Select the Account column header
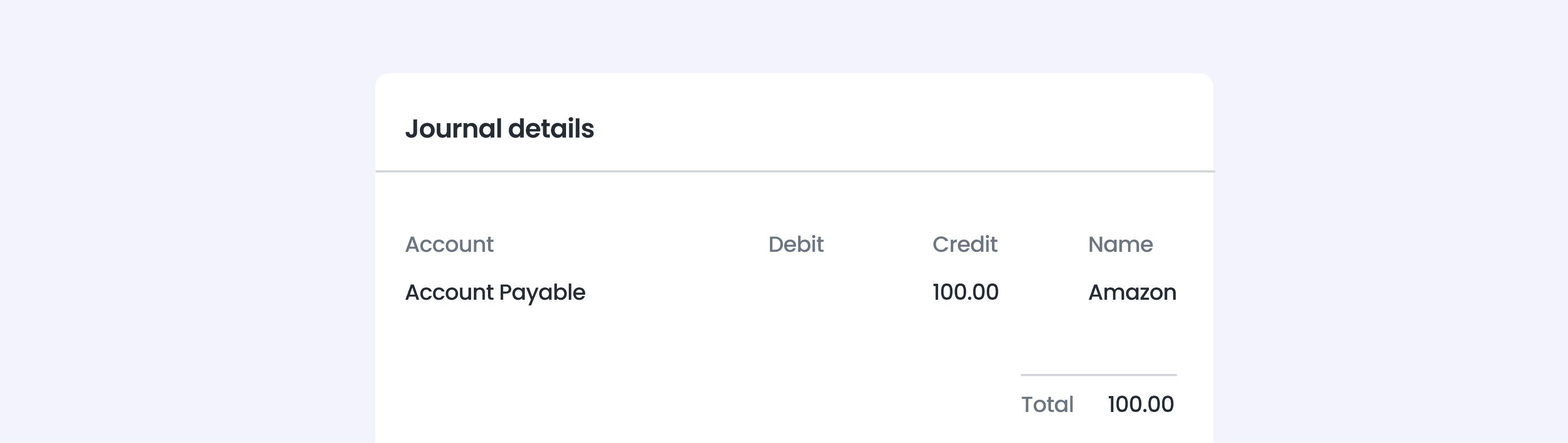This screenshot has width=1568, height=443. (449, 245)
